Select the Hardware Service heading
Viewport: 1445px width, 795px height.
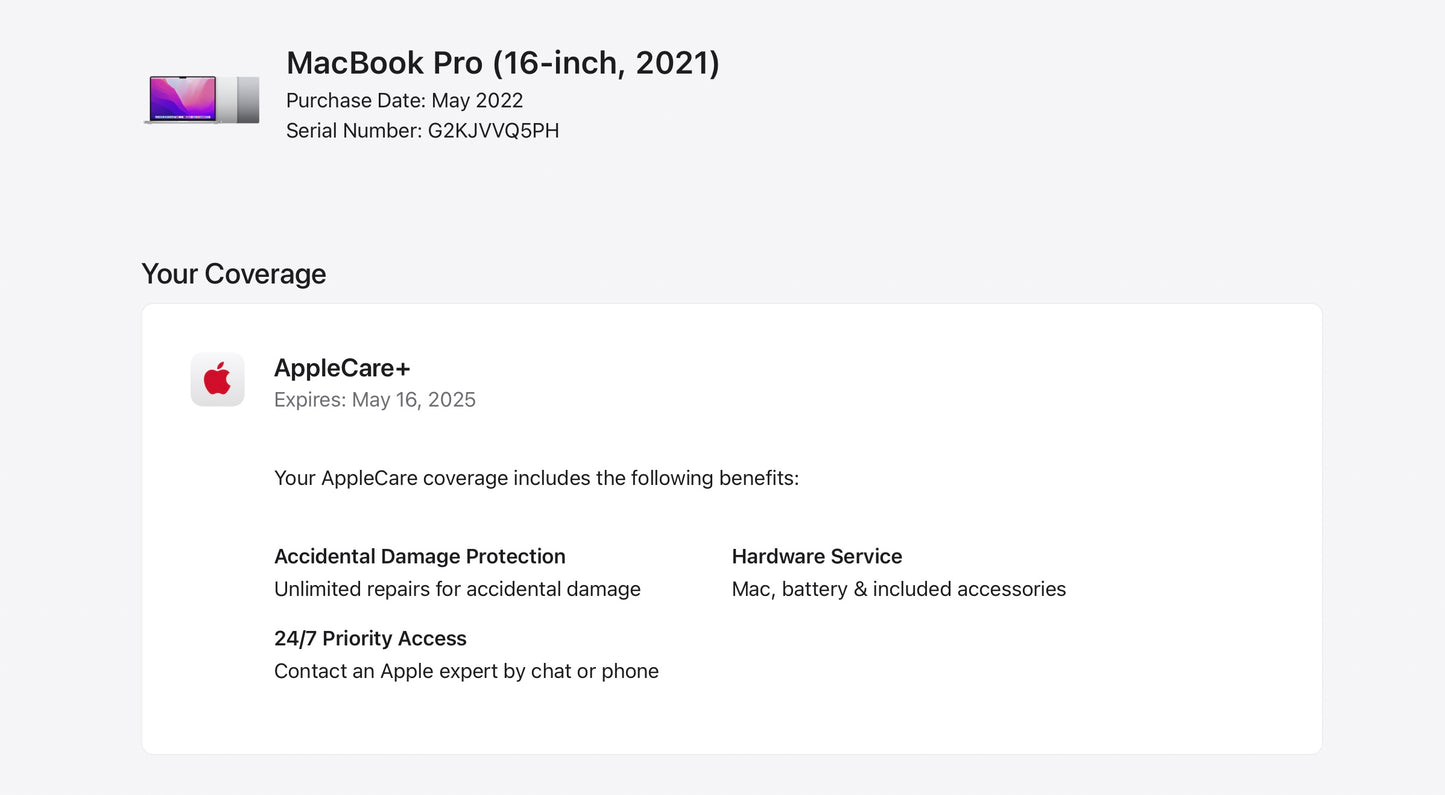coord(816,556)
